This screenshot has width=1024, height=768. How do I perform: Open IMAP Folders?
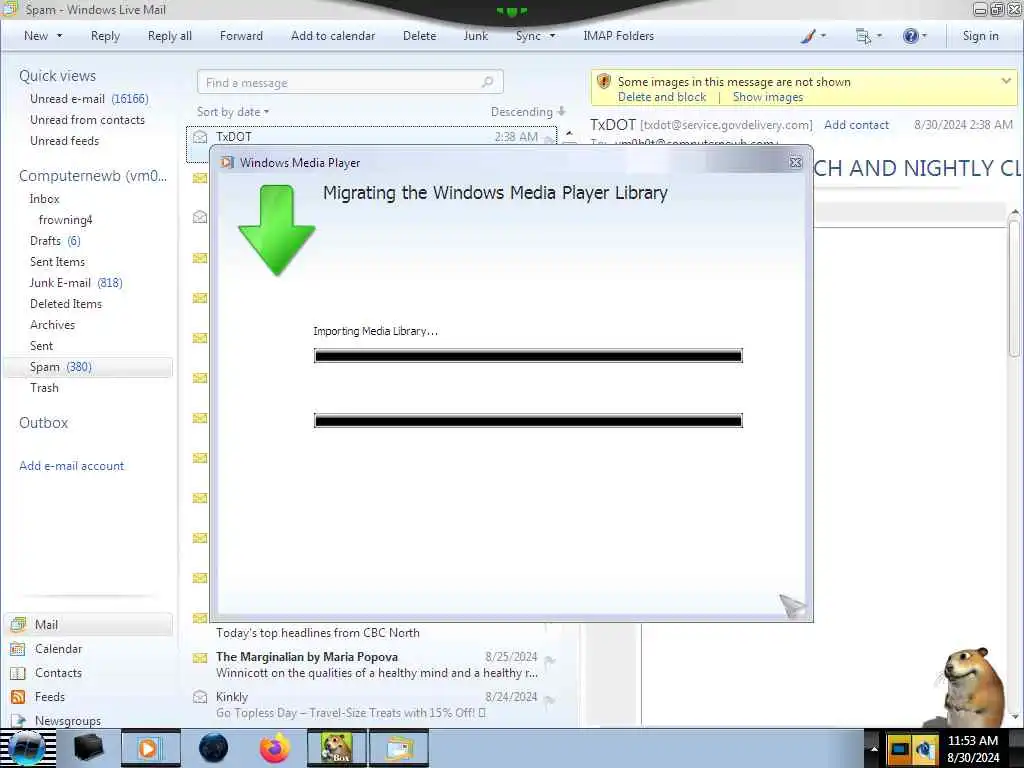(x=618, y=36)
